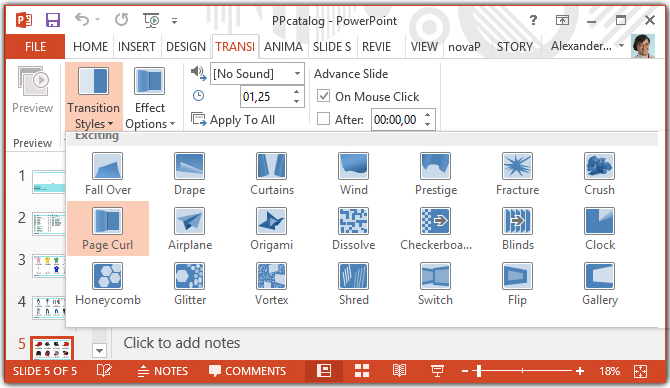Switch to Normal view in status bar
Viewport: 670px width, 388px height.
coord(324,370)
